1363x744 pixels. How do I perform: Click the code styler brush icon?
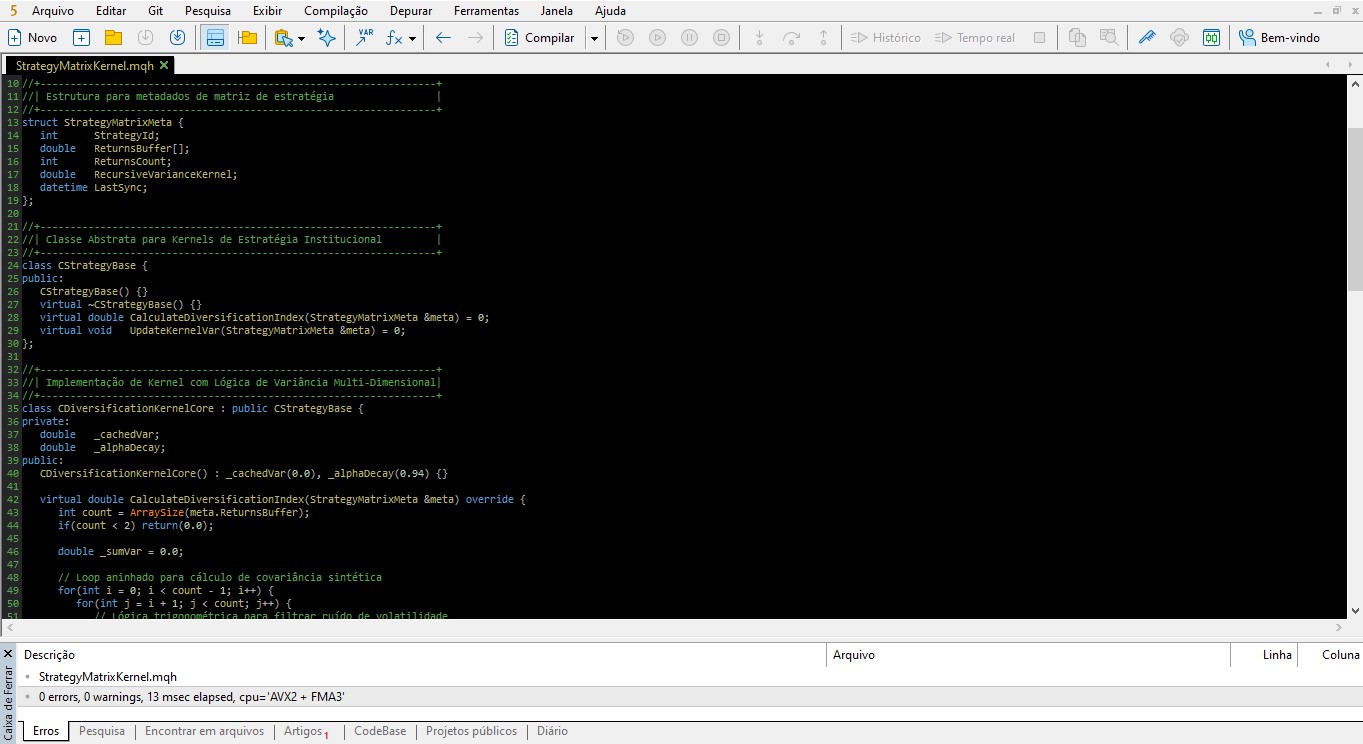pos(1147,38)
